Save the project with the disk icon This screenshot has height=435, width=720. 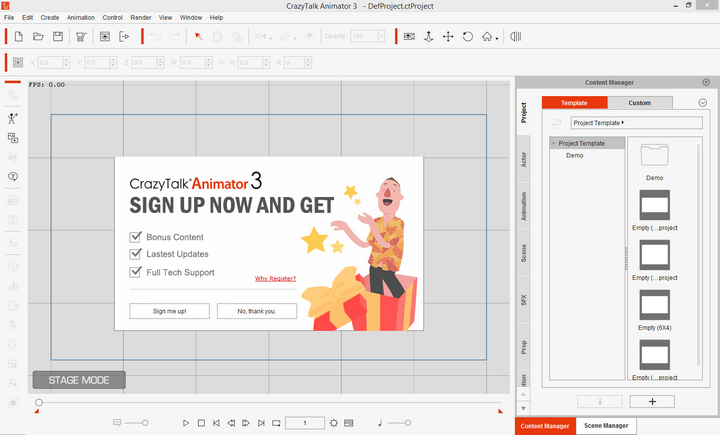pyautogui.click(x=58, y=37)
